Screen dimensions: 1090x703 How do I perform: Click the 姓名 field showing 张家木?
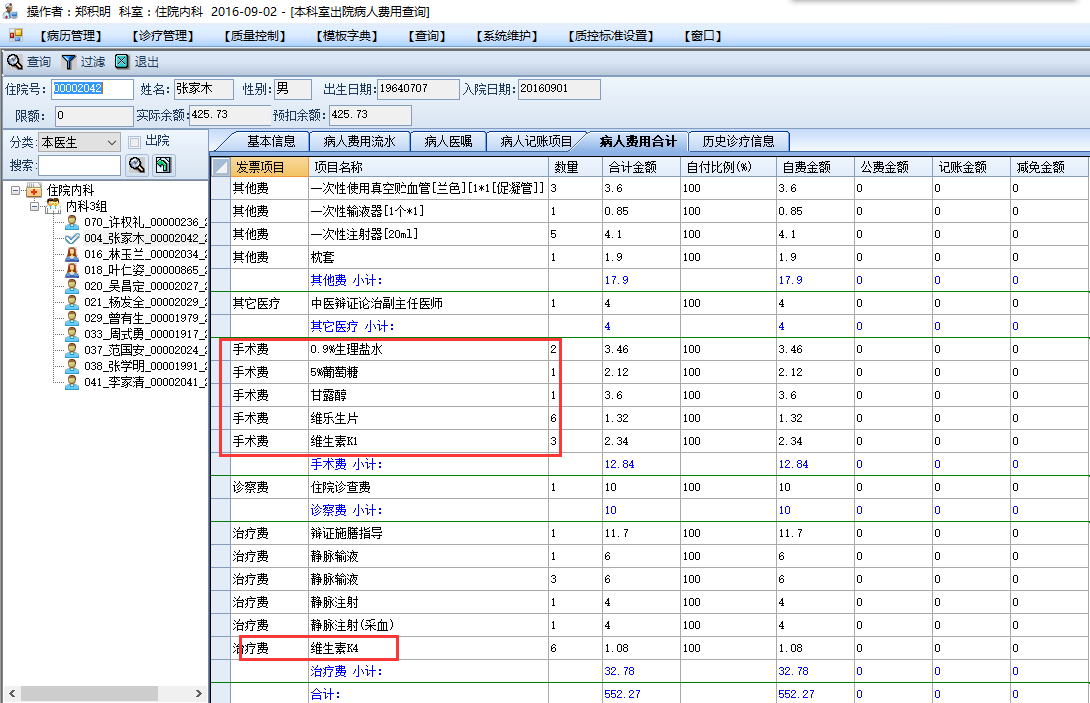203,89
